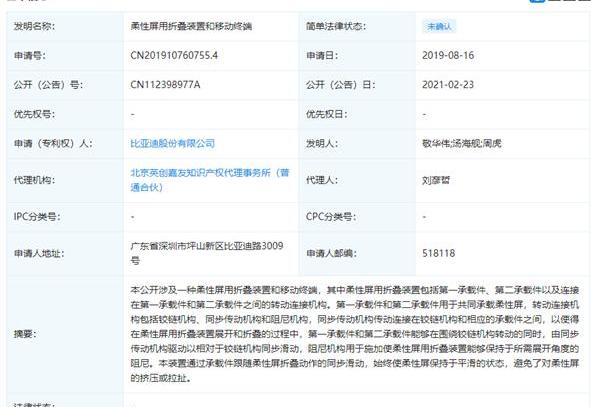Click the 申请人地址 field label
The height and width of the screenshot is (407, 600).
point(39,253)
